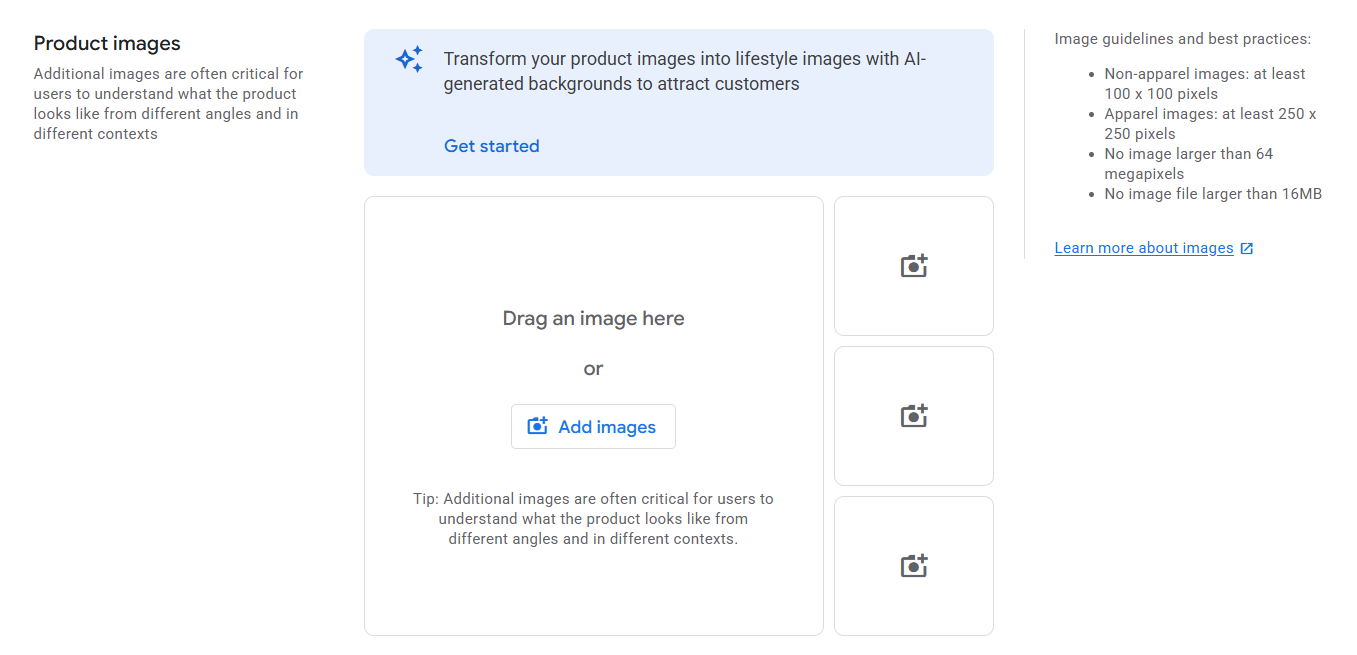Image resolution: width=1357 pixels, height=655 pixels.
Task: Click the 16MB file size guideline bullet
Action: (x=1213, y=193)
